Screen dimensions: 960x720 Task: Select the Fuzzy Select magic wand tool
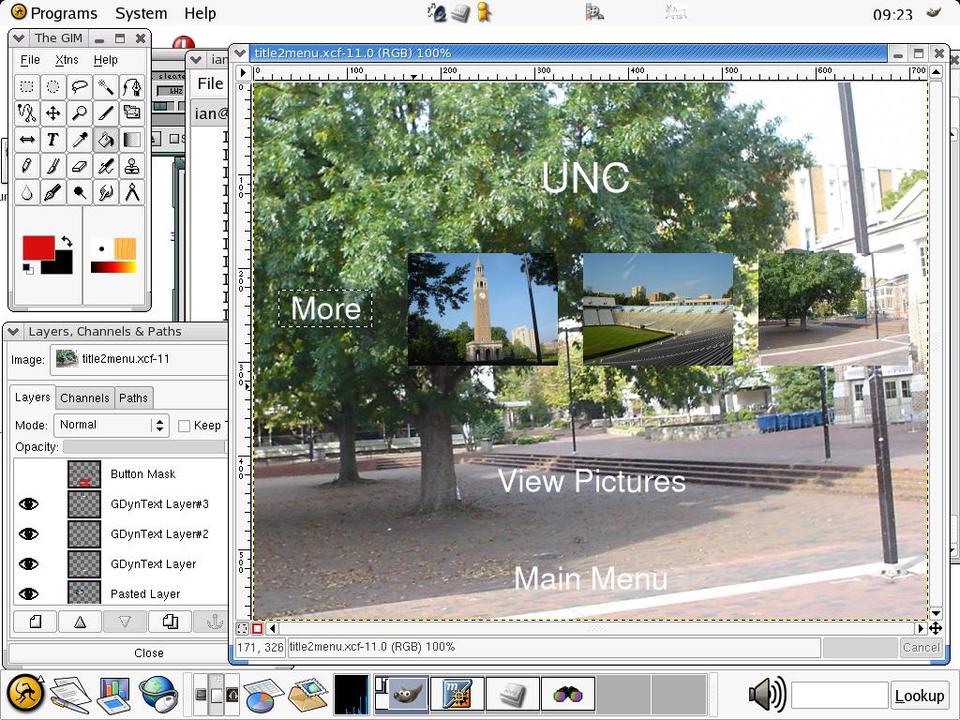click(105, 87)
